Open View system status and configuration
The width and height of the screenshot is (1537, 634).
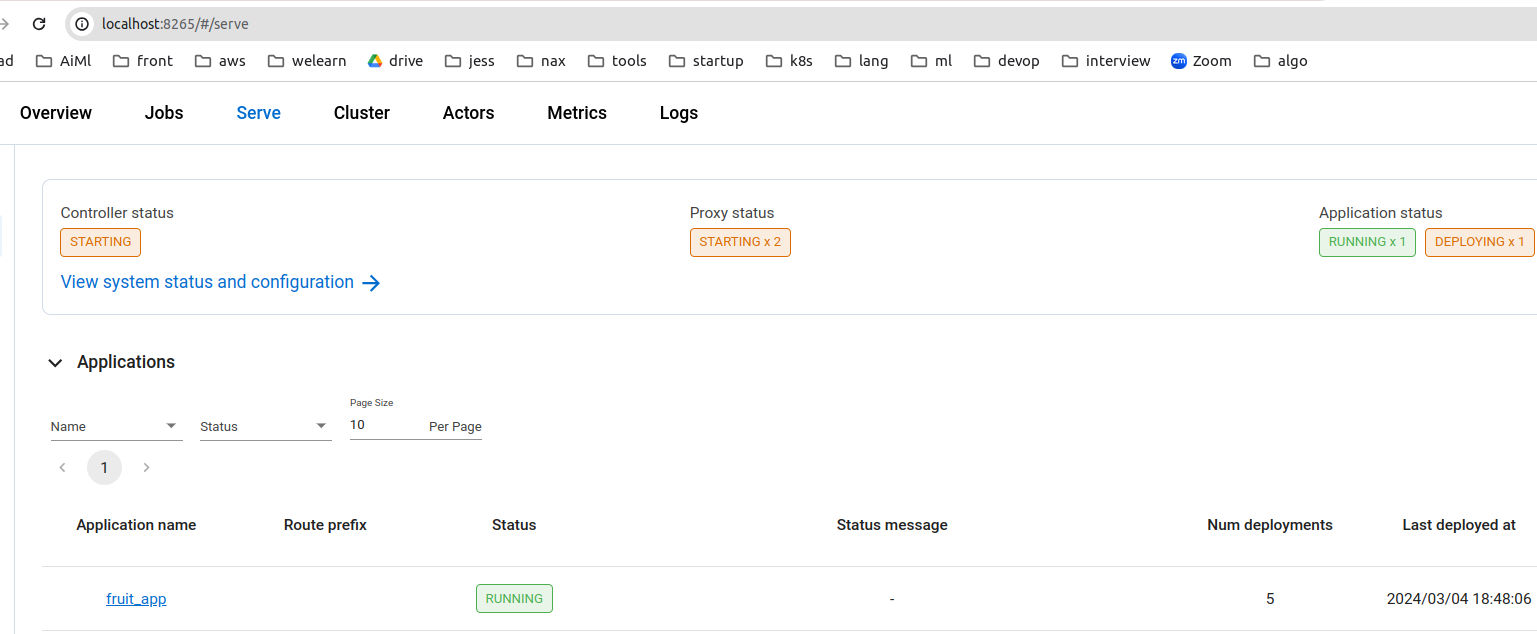(206, 282)
